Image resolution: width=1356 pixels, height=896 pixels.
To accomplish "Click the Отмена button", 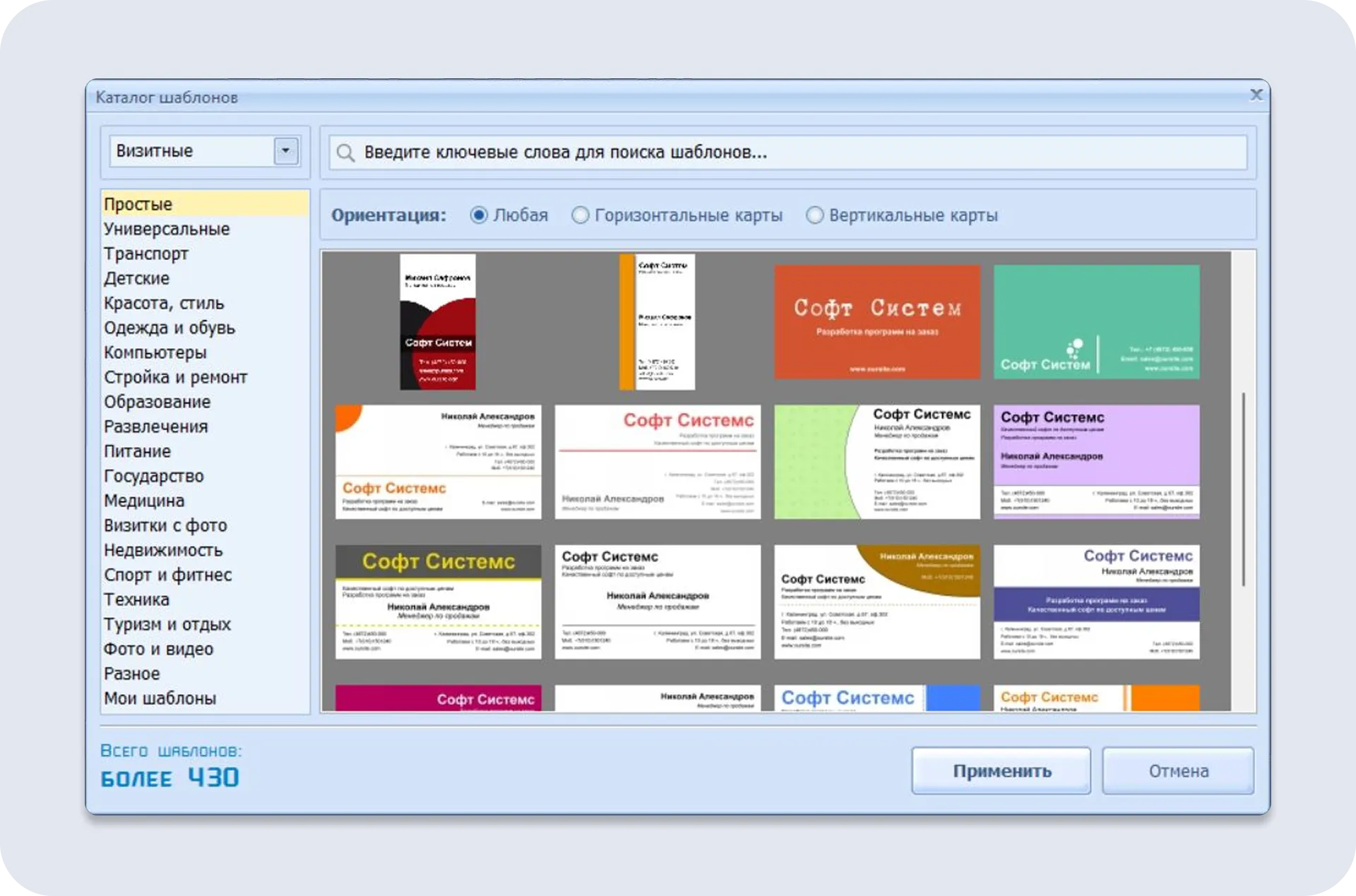I will pos(1178,771).
